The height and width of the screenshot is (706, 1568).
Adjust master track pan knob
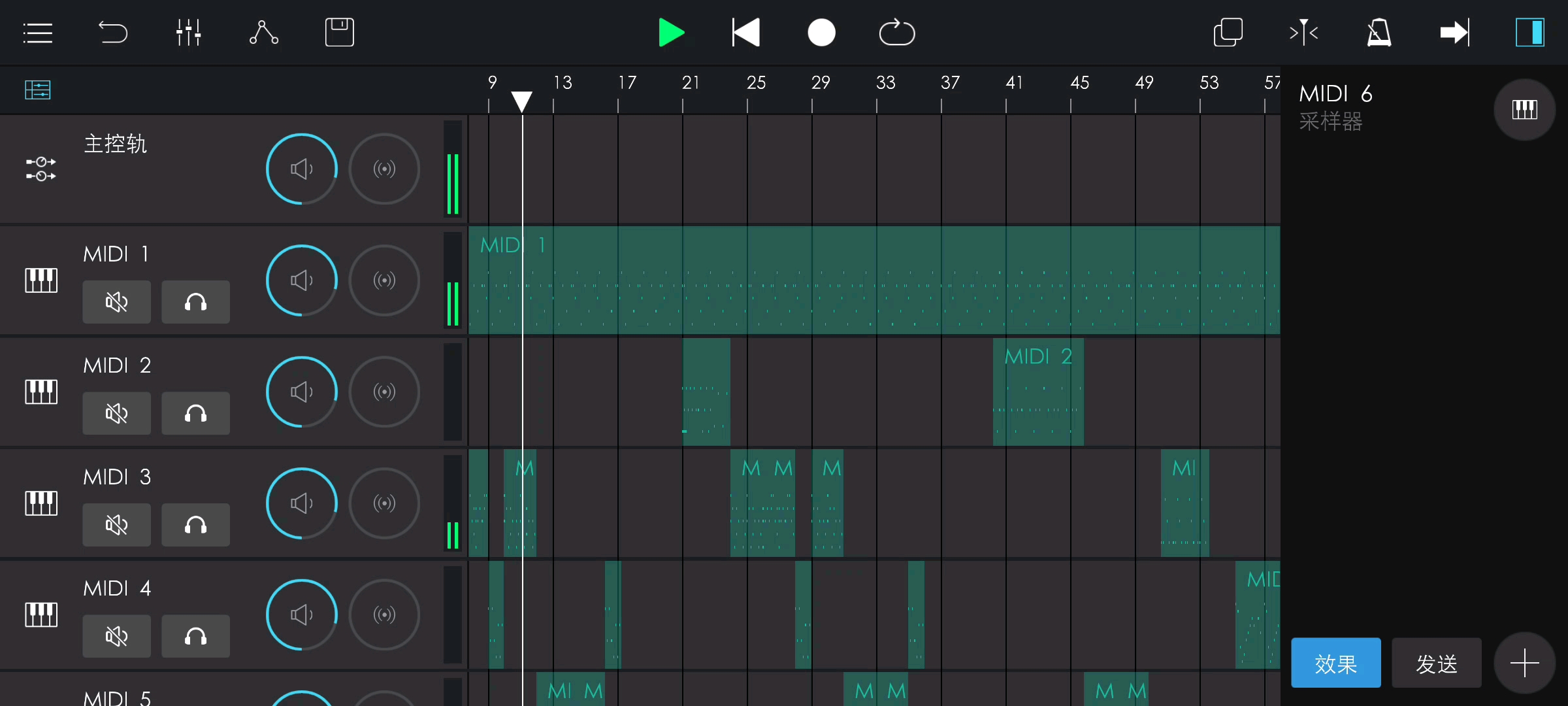(x=384, y=169)
